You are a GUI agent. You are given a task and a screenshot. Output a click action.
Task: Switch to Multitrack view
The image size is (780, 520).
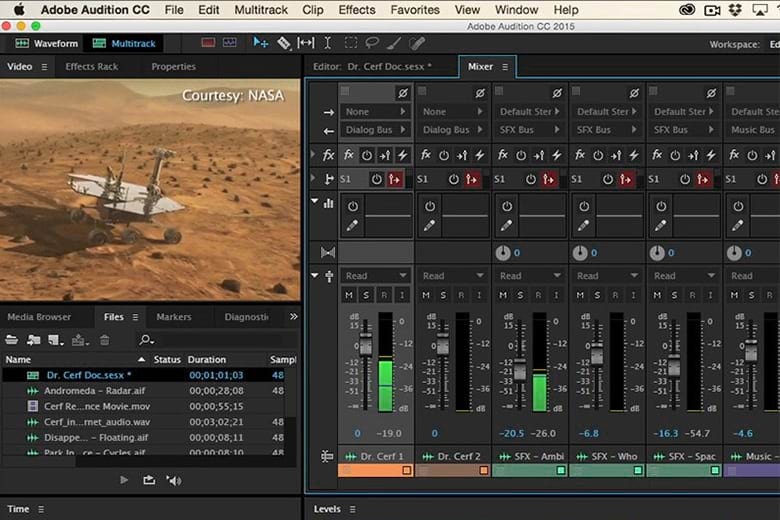[x=124, y=44]
